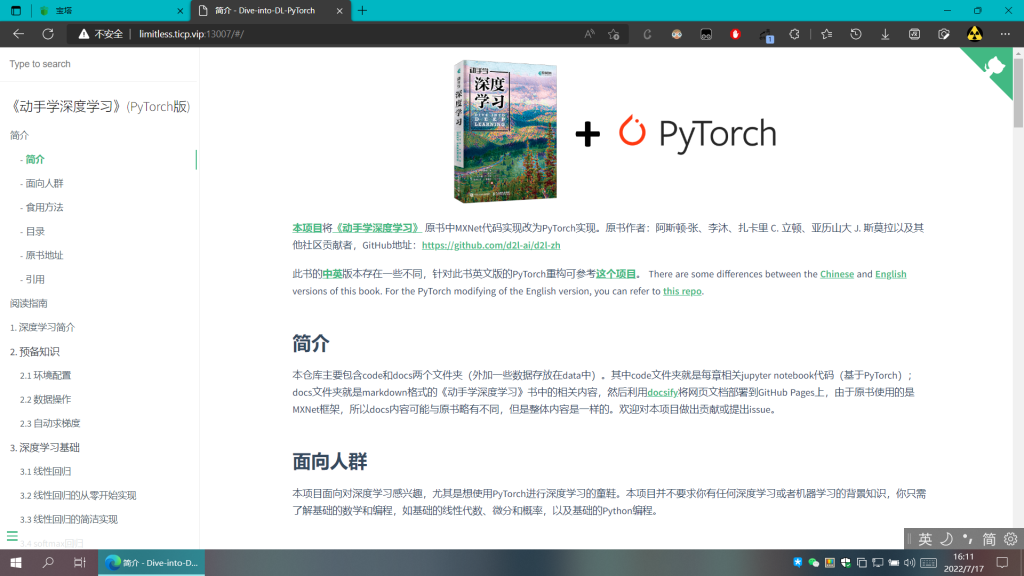Open section 3.2 线性回归的从零开始实现
1024x576 pixels.
(x=78, y=495)
